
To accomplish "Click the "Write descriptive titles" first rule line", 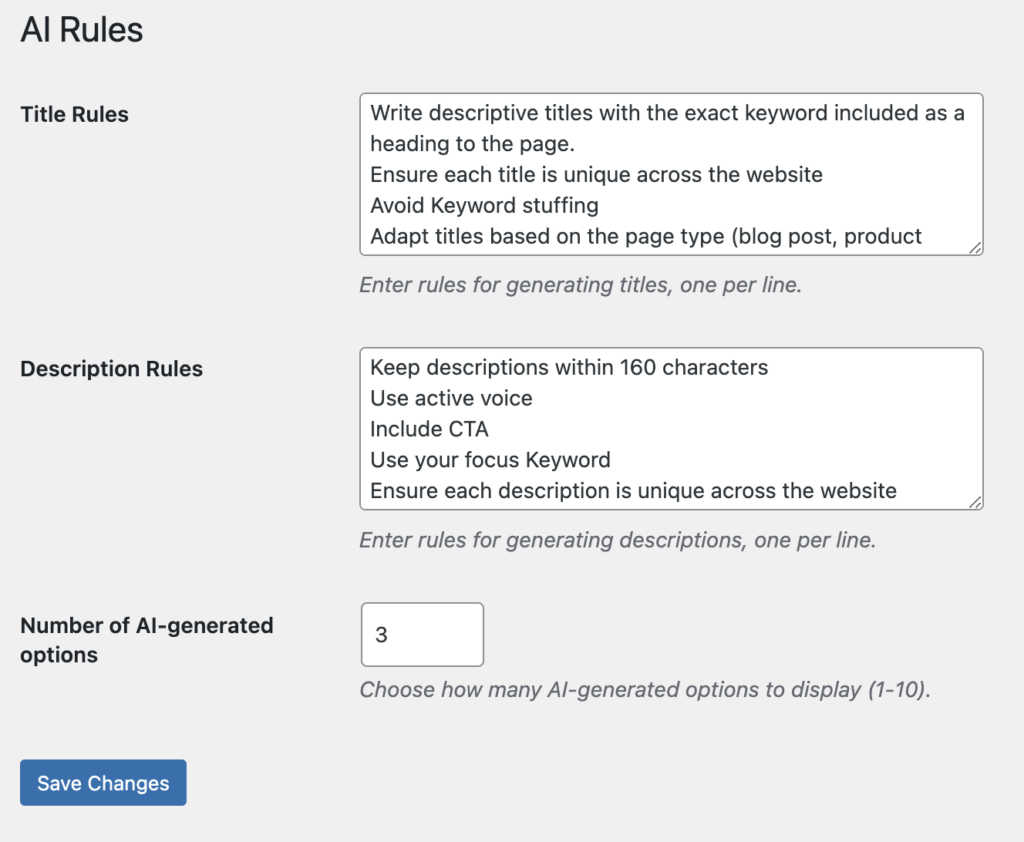I will pyautogui.click(x=667, y=113).
